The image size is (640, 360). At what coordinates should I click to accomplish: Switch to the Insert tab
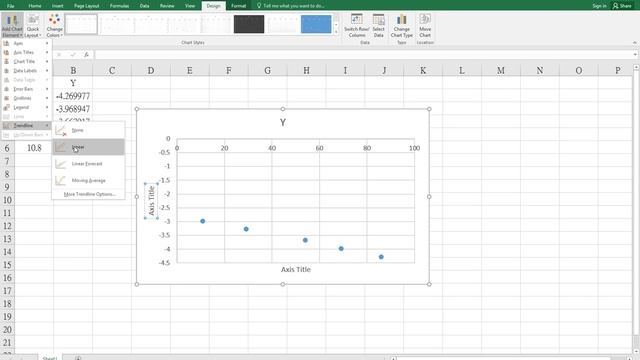[58, 6]
